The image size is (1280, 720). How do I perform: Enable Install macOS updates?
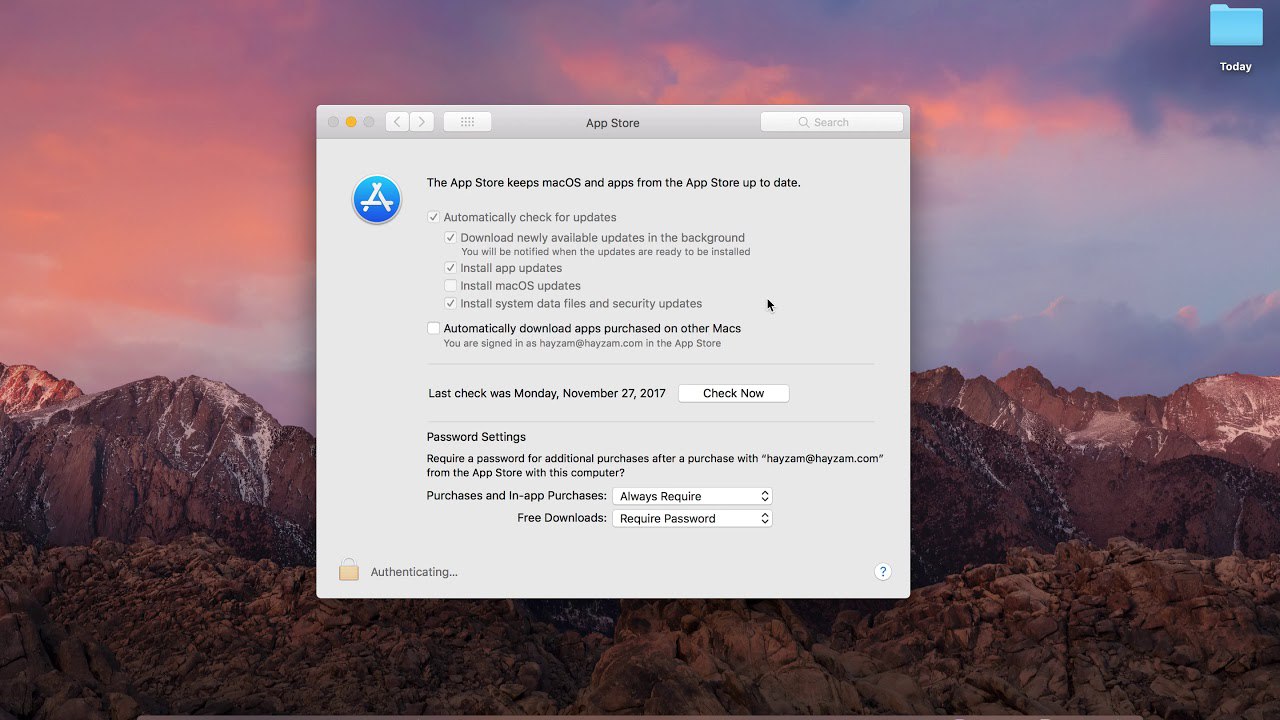(450, 286)
